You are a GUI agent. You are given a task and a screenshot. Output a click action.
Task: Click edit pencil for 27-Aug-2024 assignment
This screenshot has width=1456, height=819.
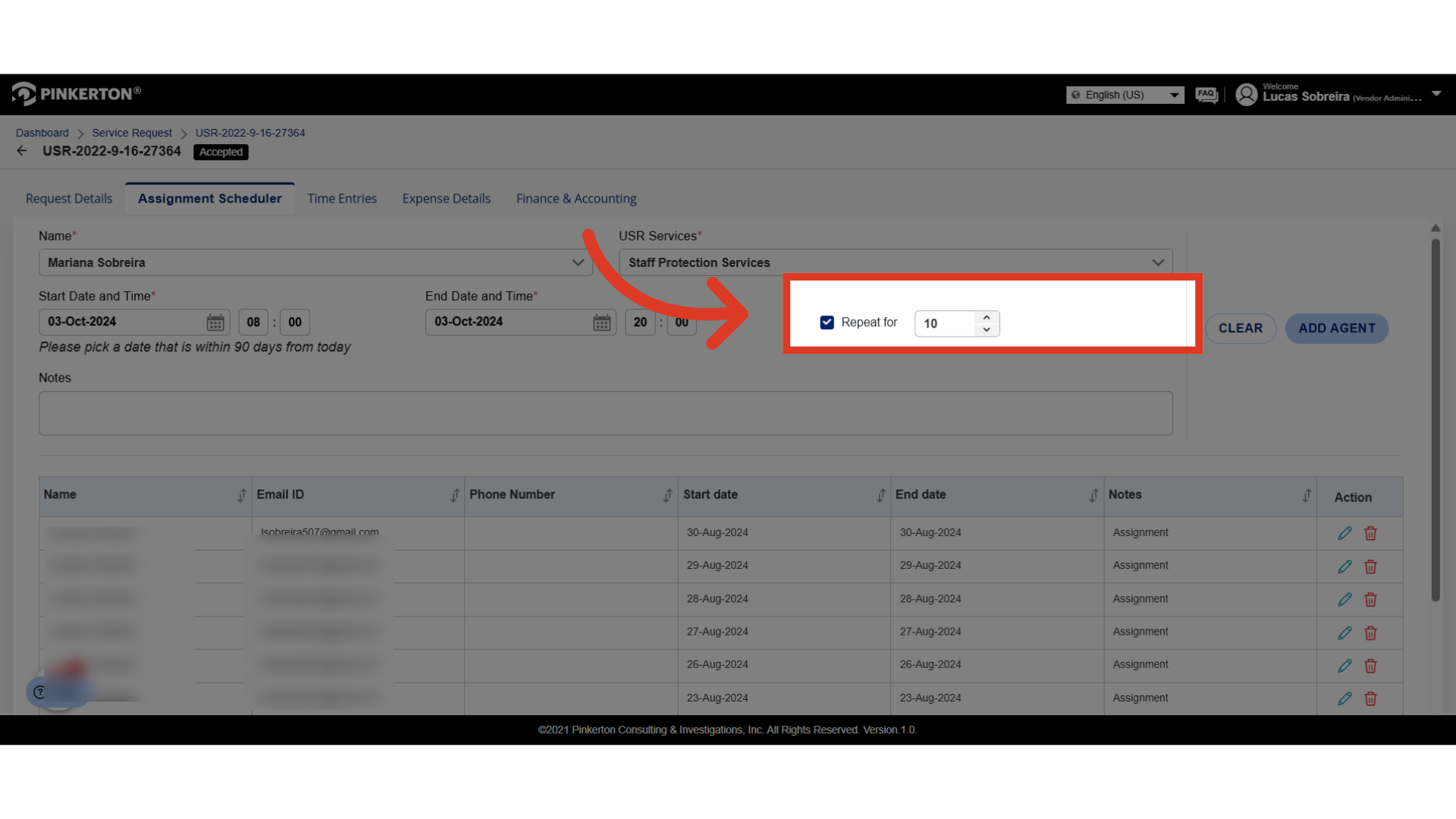point(1345,632)
